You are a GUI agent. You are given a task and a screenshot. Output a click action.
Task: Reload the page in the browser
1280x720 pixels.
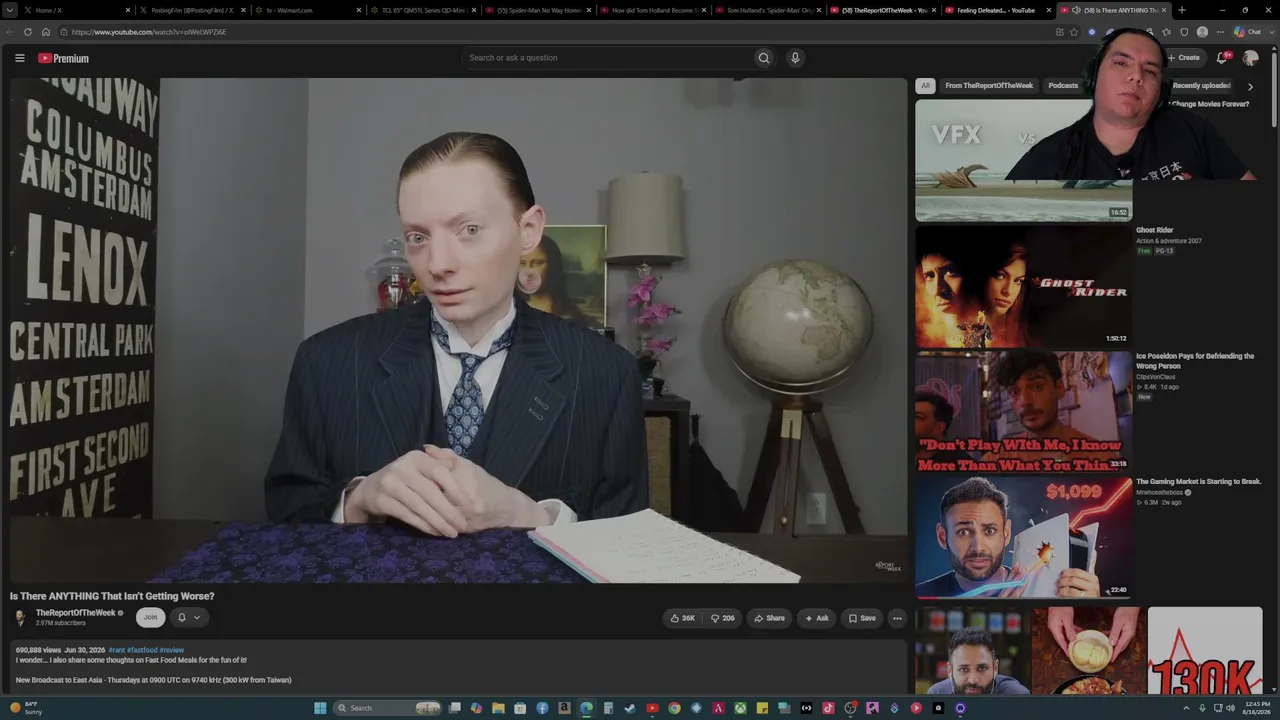click(x=27, y=32)
